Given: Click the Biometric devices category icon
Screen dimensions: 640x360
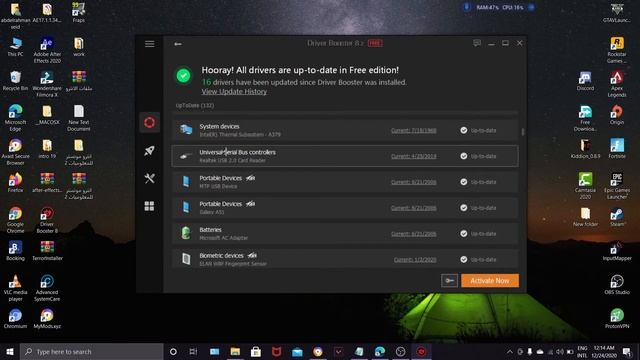Looking at the screenshot, I should coord(186,259).
